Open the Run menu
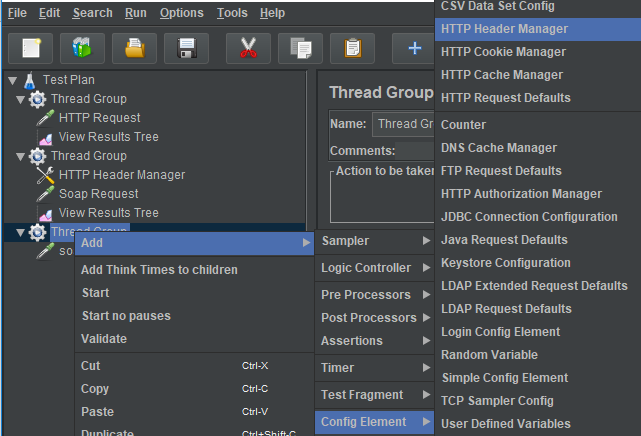The width and height of the screenshot is (641, 436). [136, 13]
